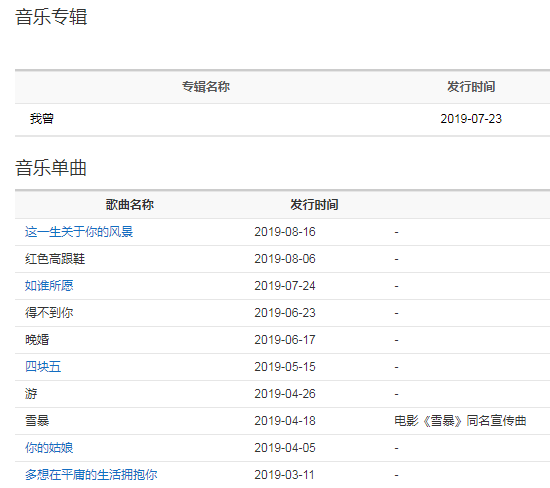Viewport: 550px width, 488px height.
Task: Click the 歌曲名称 column header
Action: click(x=130, y=205)
